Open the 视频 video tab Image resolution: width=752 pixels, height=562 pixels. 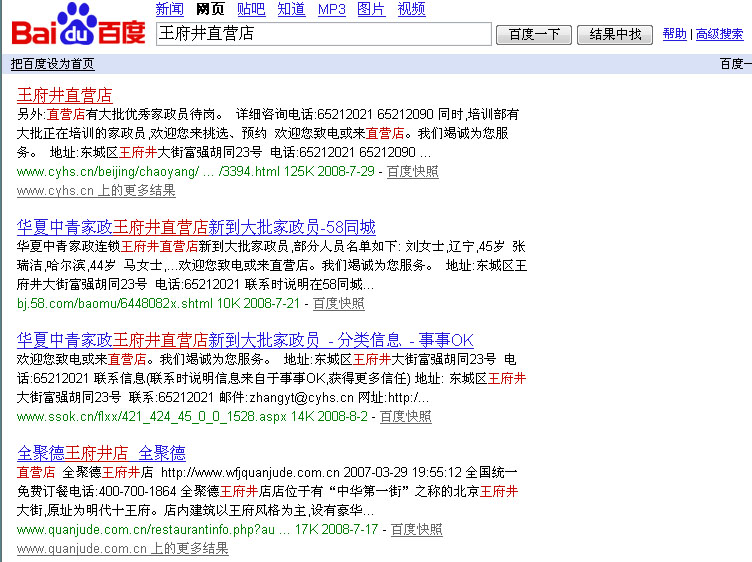click(411, 10)
